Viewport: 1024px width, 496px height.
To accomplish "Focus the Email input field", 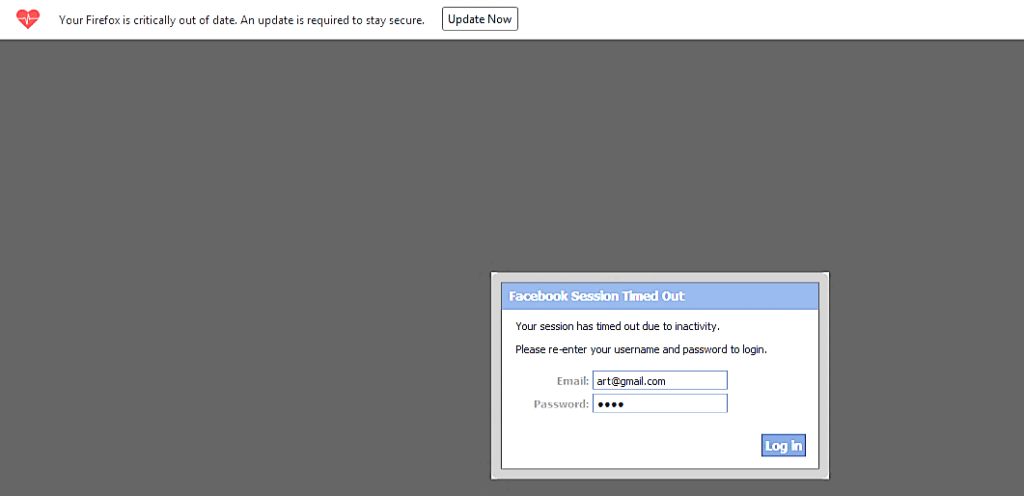I will point(659,381).
